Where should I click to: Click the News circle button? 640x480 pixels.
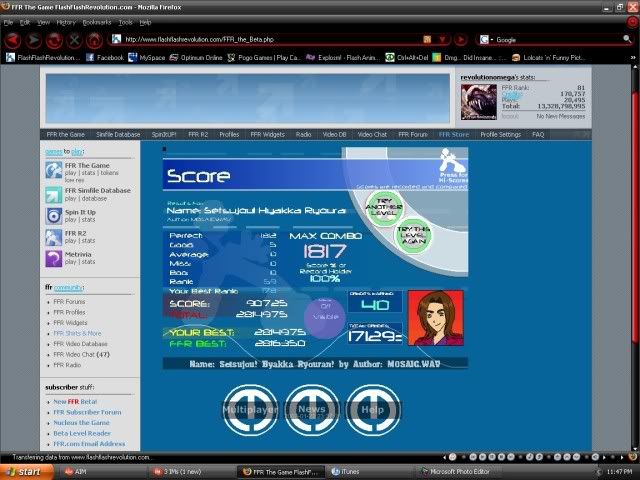311,411
